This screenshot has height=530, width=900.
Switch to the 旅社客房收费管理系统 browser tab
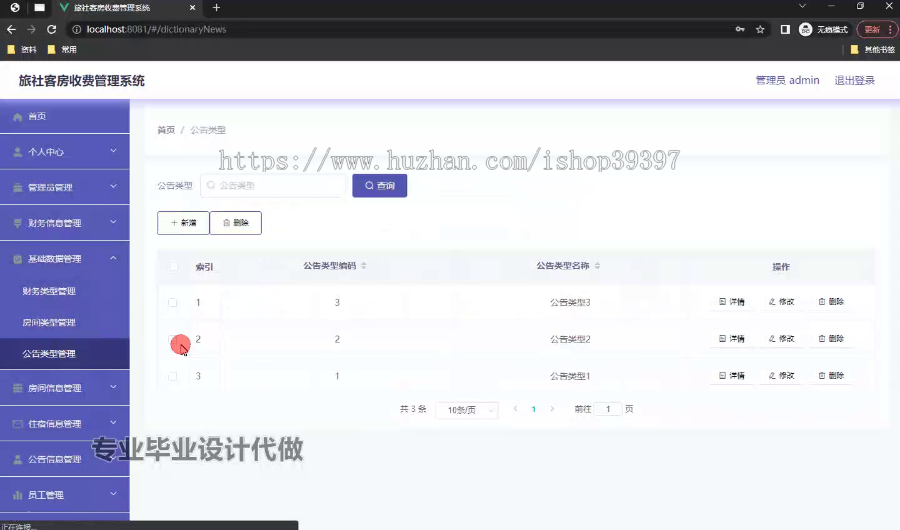[126, 7]
